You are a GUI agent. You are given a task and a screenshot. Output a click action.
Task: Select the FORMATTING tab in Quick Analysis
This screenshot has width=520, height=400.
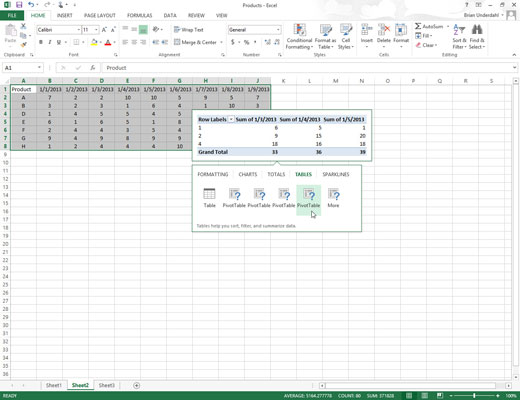click(x=213, y=174)
